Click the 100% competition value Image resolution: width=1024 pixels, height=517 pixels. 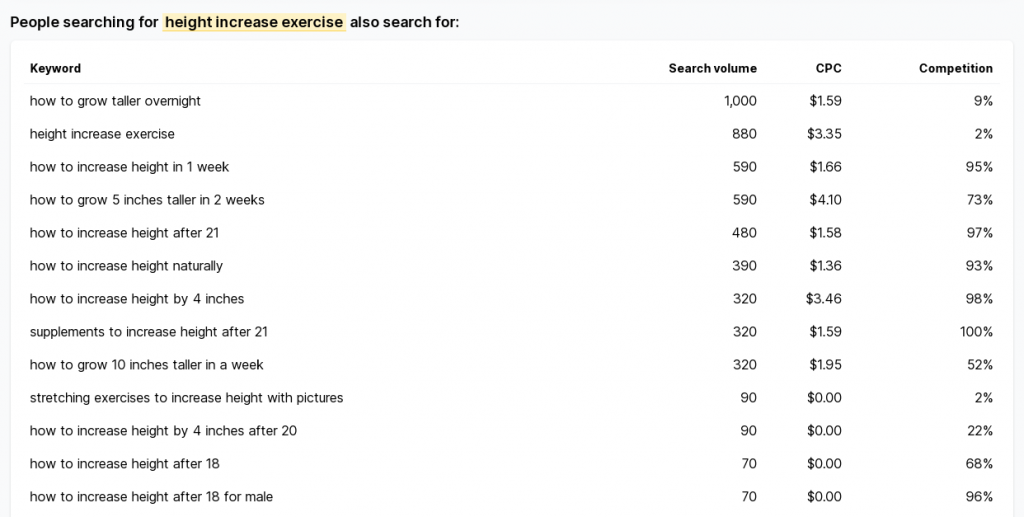[x=976, y=332]
